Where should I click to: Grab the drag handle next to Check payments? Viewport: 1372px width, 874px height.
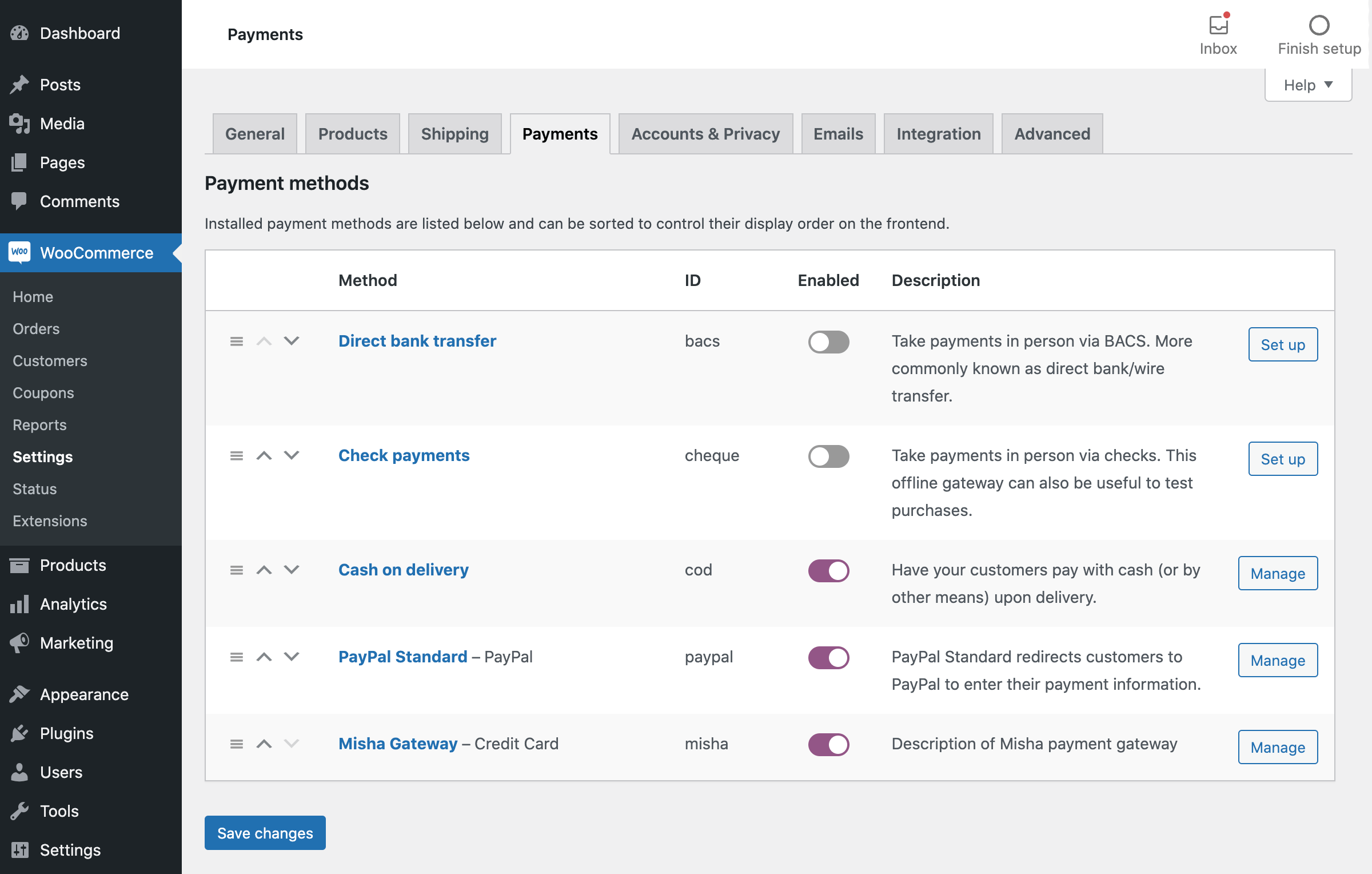[x=237, y=456]
